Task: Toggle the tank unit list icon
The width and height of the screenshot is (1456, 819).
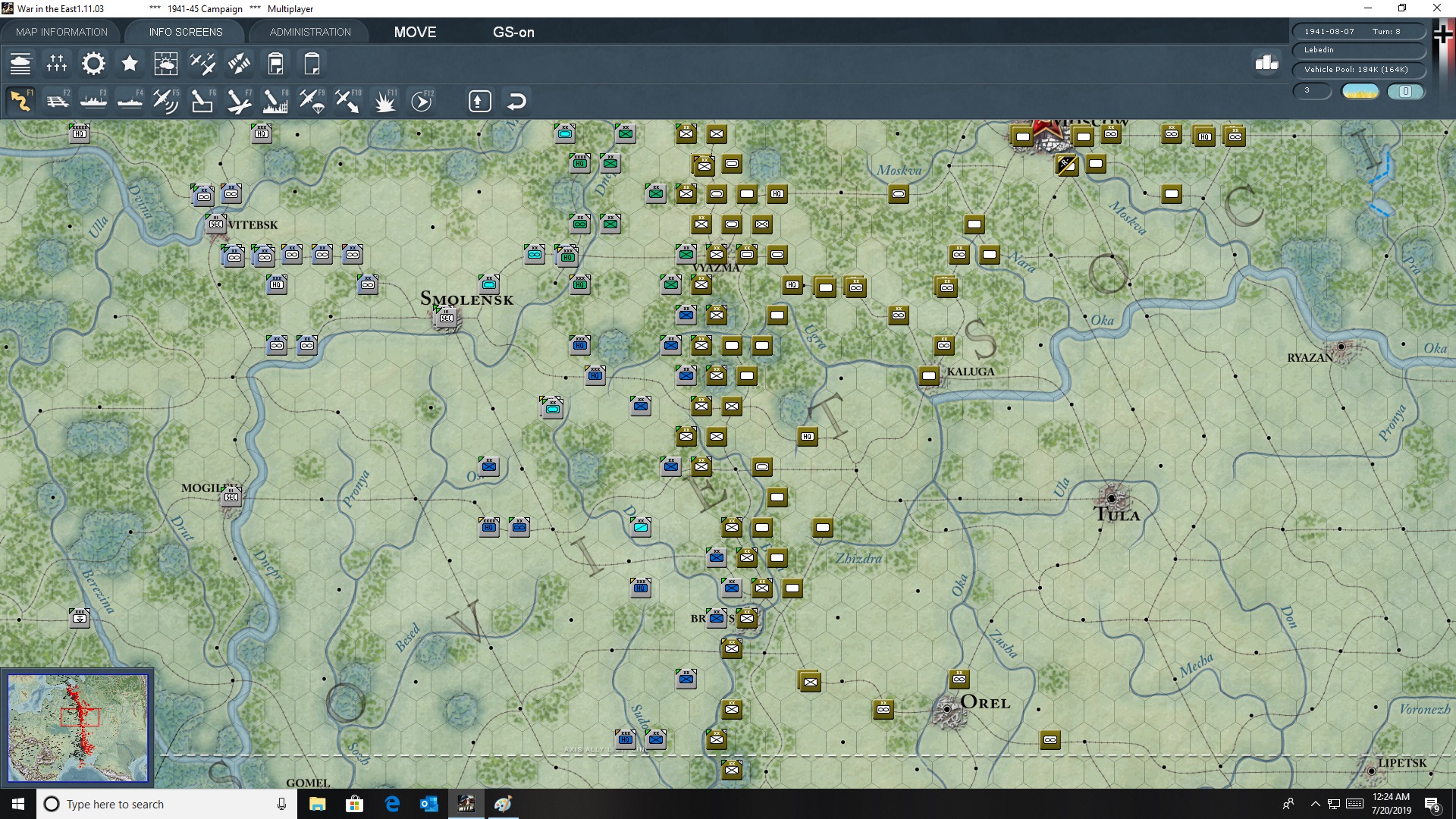Action: click(x=20, y=64)
